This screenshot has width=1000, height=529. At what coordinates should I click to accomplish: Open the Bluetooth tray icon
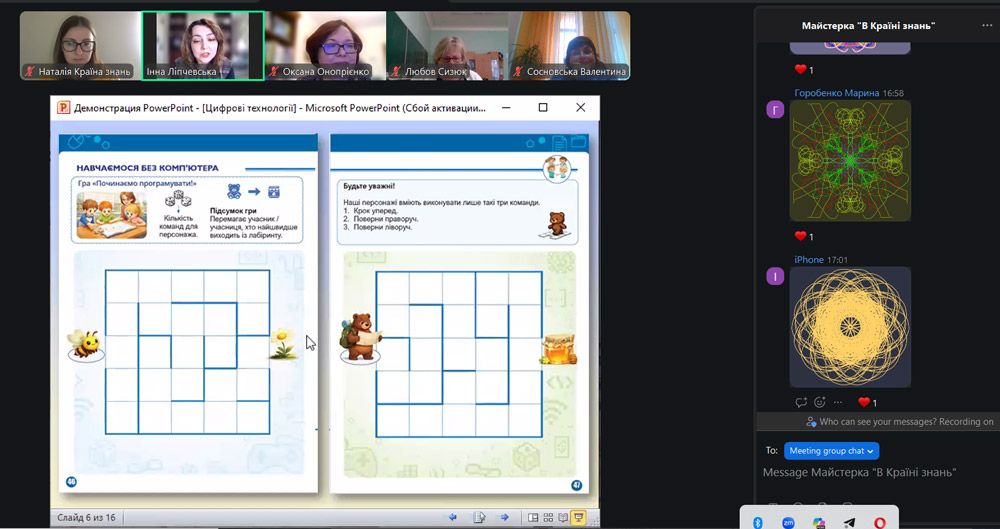tap(758, 522)
